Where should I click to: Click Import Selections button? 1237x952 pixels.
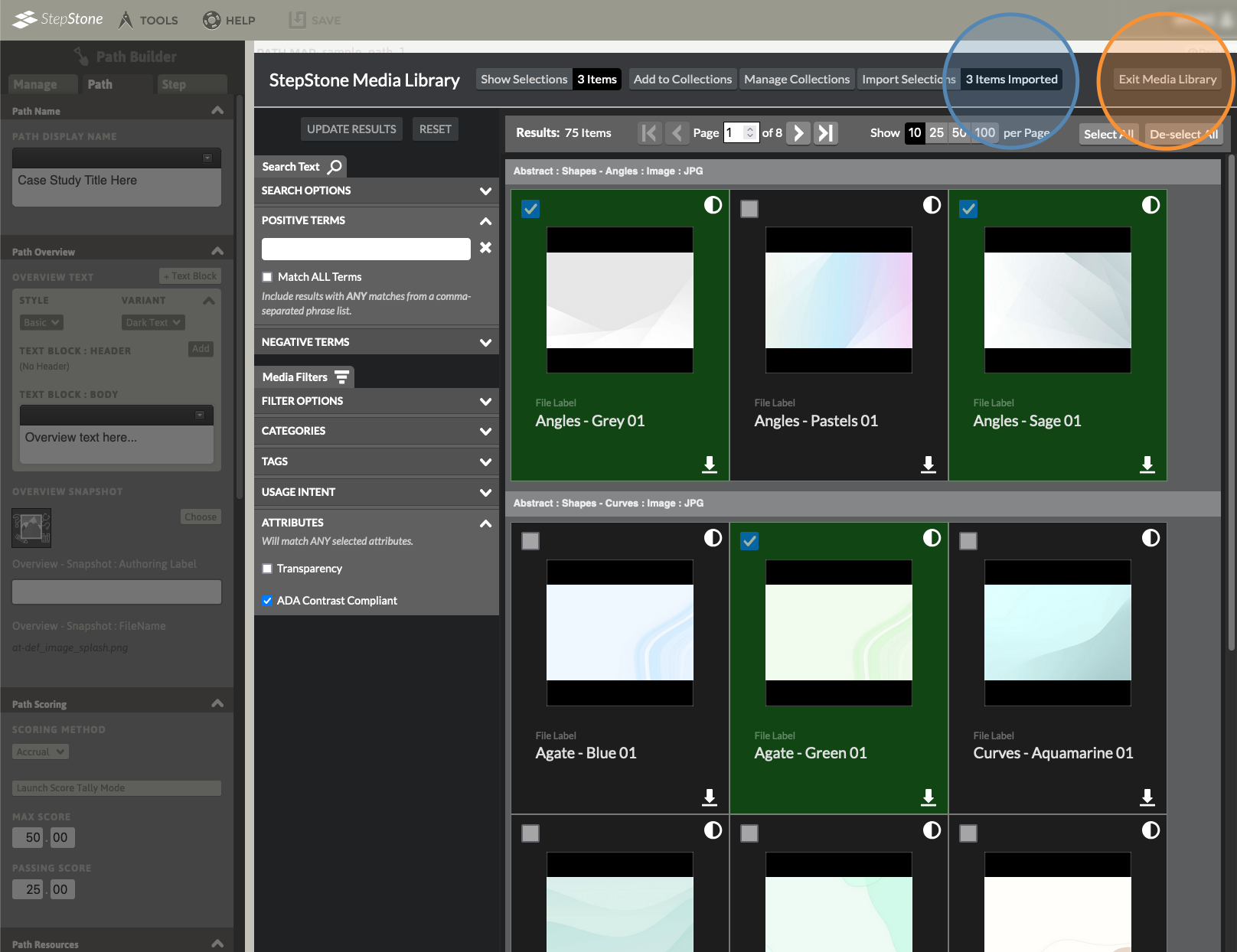(x=909, y=80)
